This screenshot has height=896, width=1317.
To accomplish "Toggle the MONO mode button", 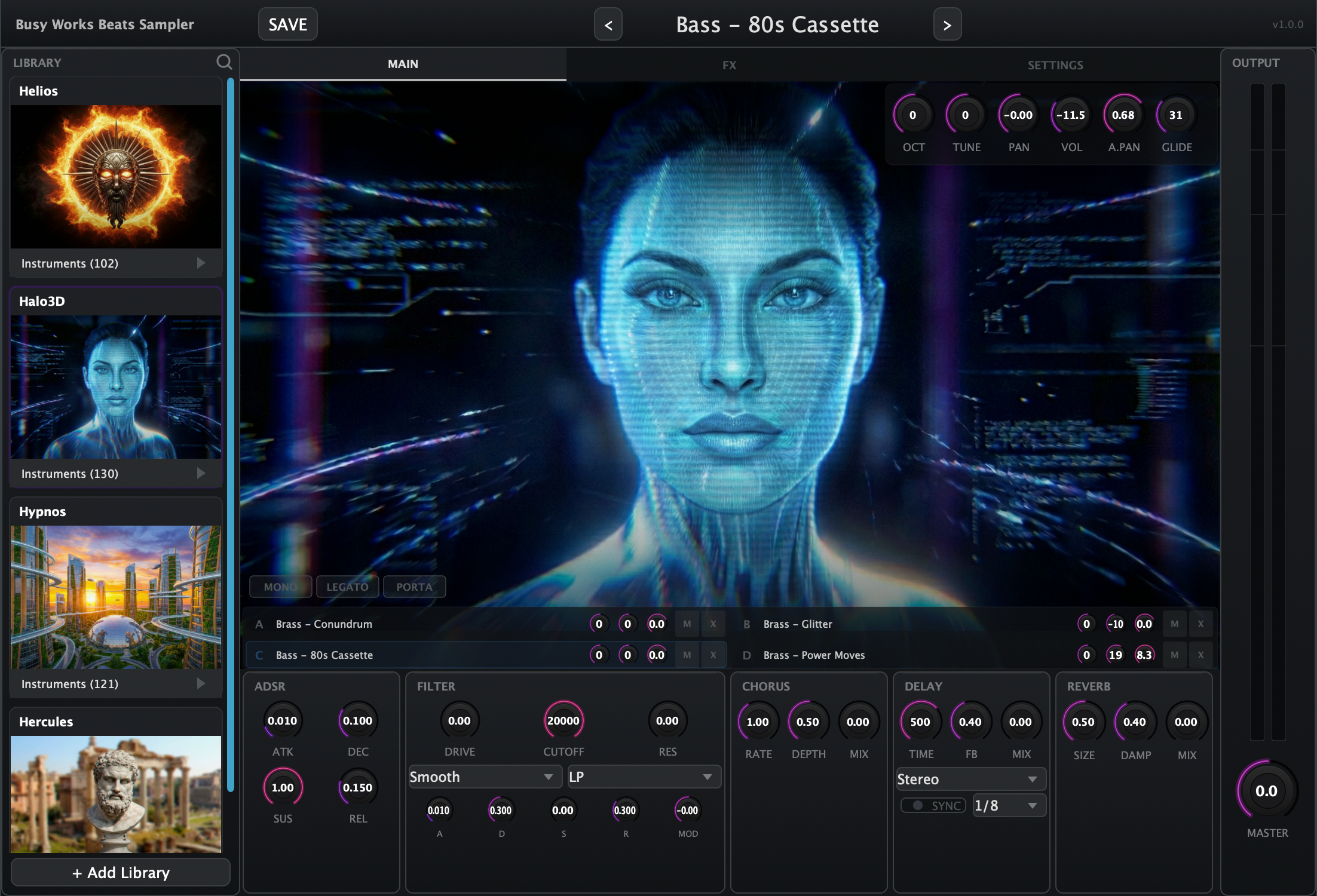I will 280,587.
